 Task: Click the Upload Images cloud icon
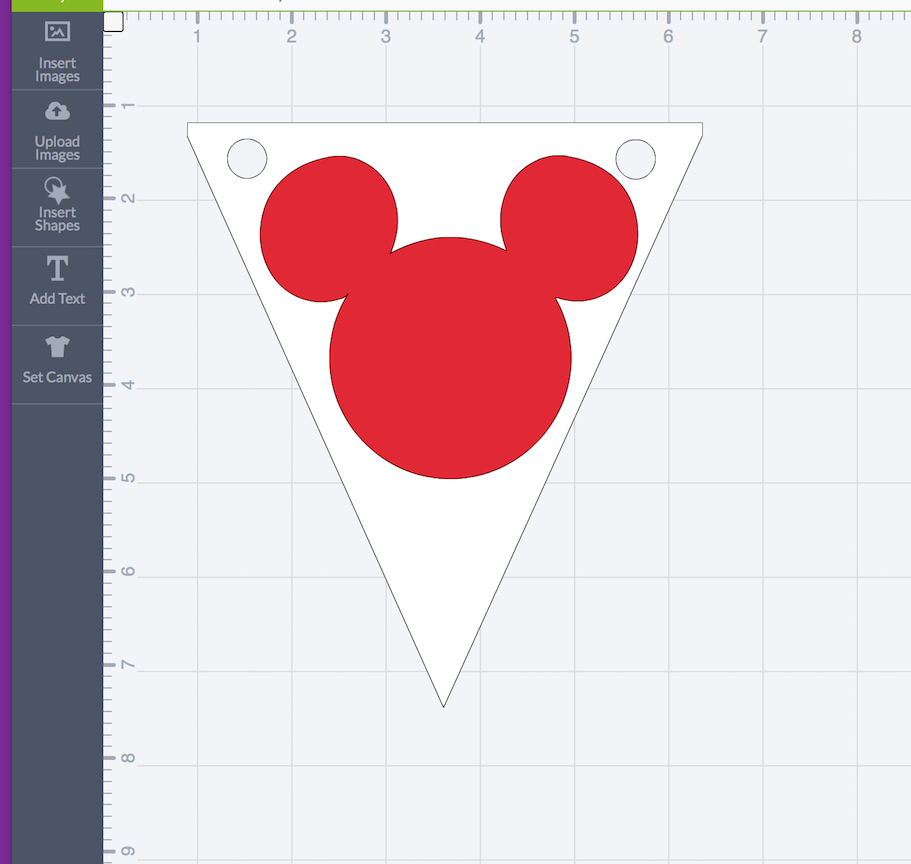point(57,111)
